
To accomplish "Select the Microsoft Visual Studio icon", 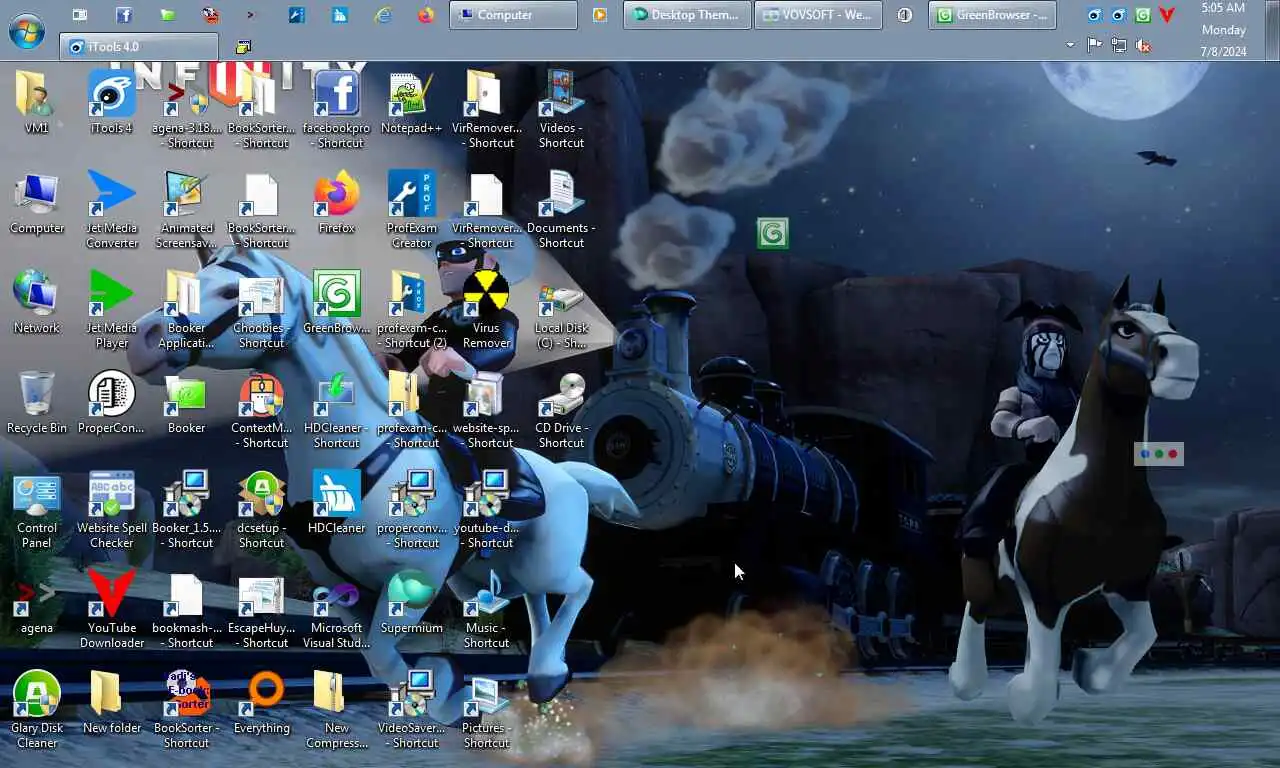I will (336, 609).
